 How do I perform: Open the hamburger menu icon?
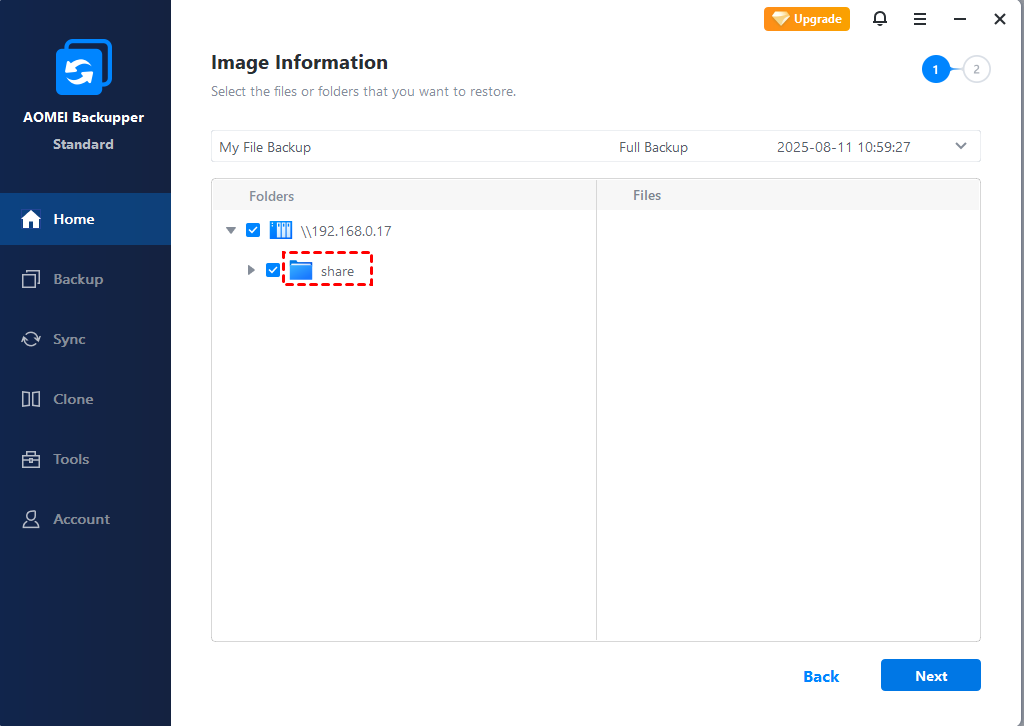[x=920, y=19]
